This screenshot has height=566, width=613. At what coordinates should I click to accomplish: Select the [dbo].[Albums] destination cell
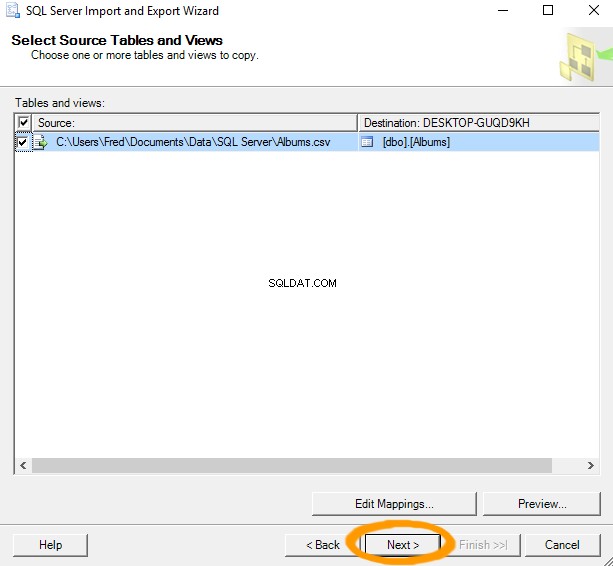pyautogui.click(x=479, y=142)
